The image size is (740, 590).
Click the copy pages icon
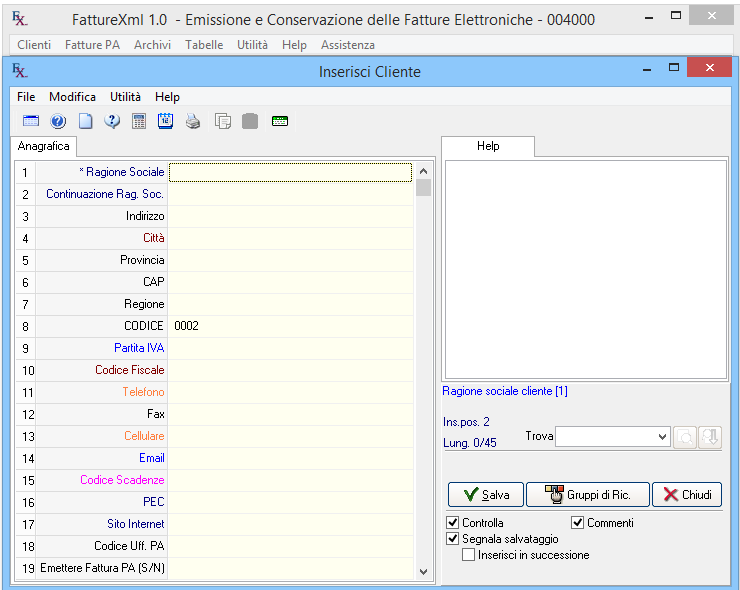tap(223, 121)
